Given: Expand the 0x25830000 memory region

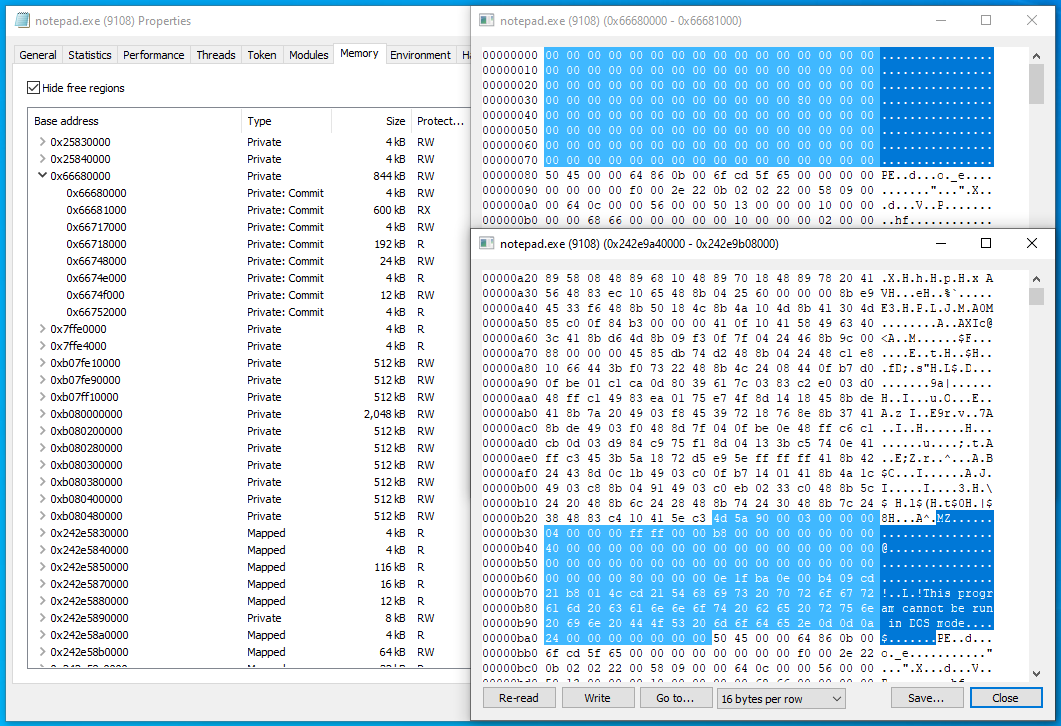Looking at the screenshot, I should click(42, 142).
